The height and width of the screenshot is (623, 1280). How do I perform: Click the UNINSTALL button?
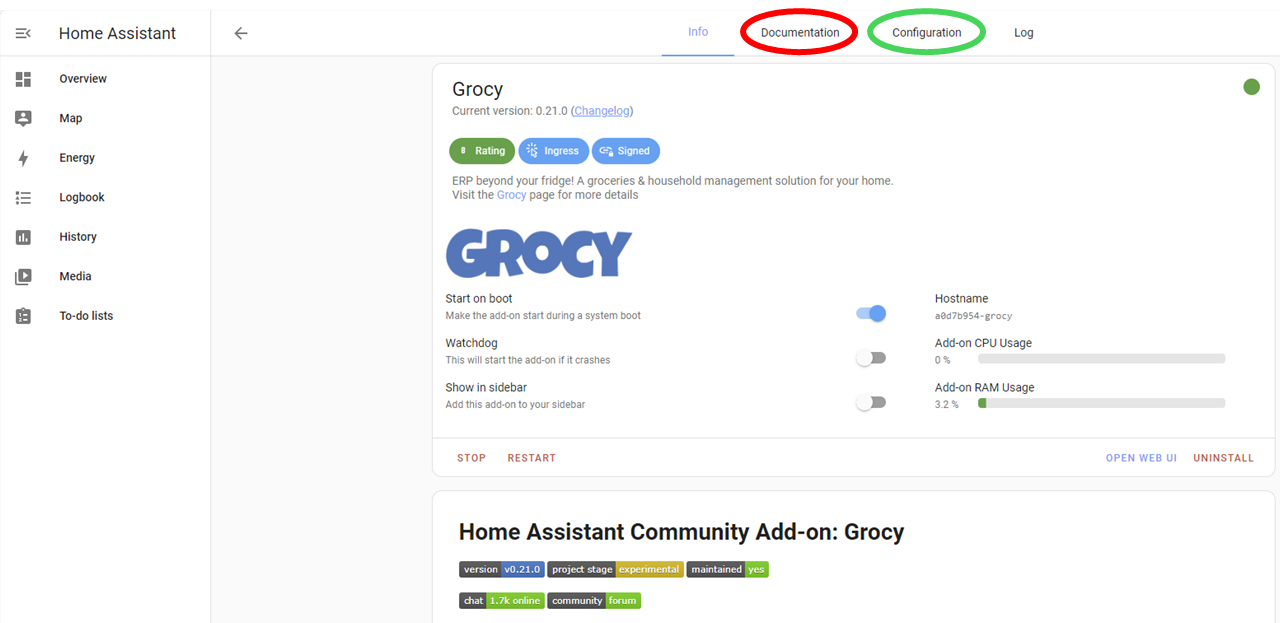click(1223, 458)
